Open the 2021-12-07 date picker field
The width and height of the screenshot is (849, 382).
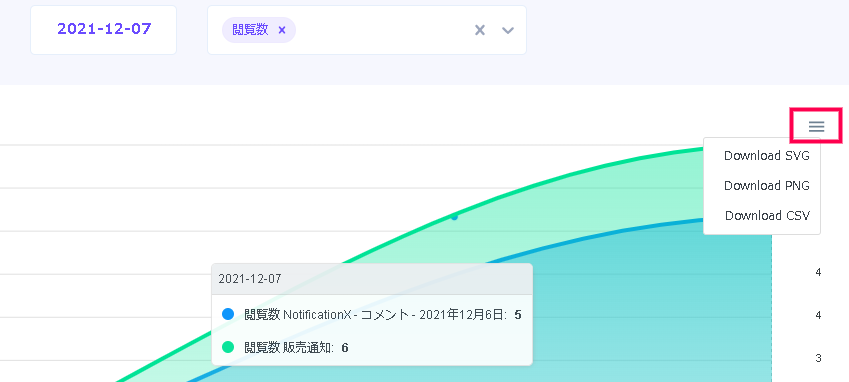(x=103, y=30)
